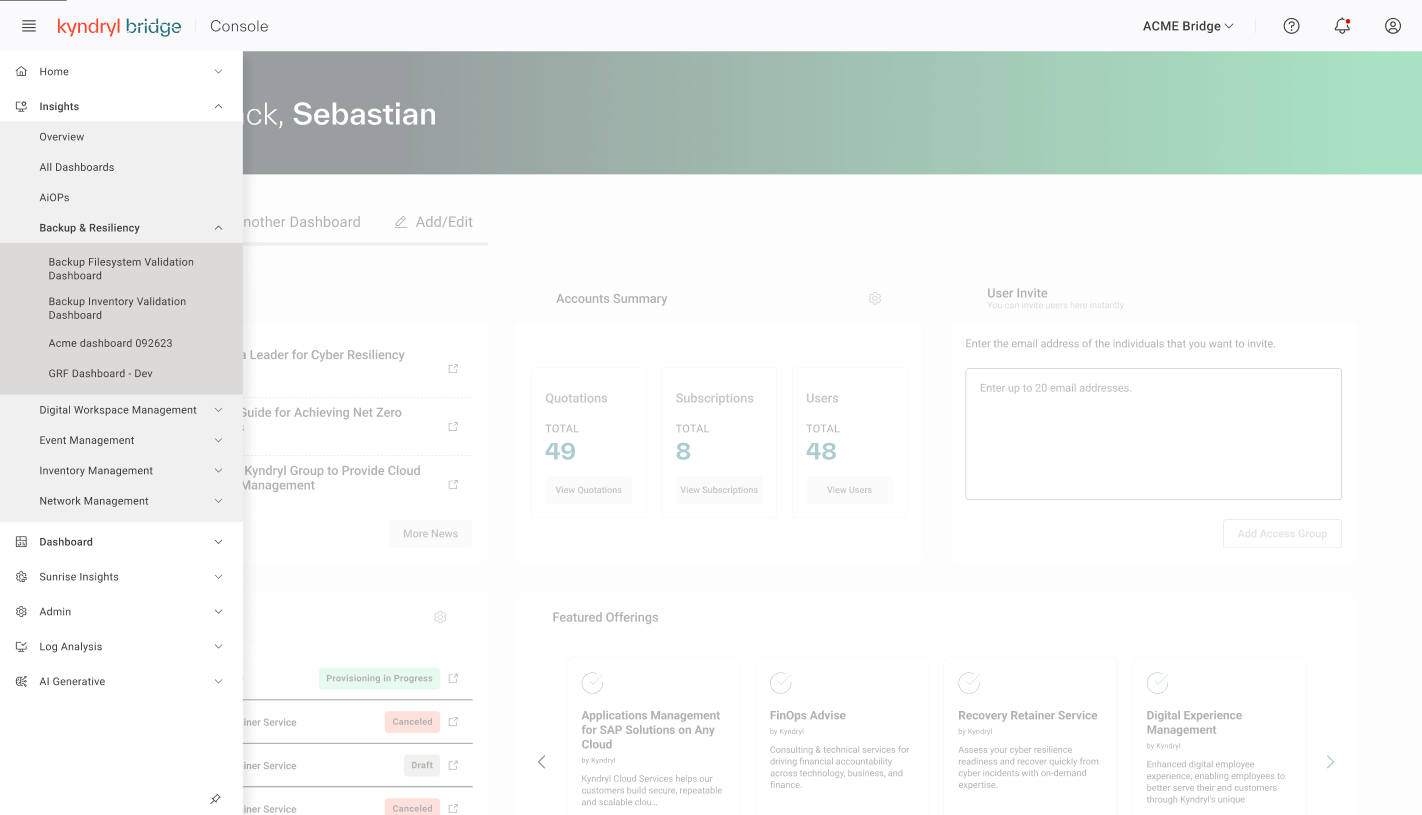Expand the Network Management submenu
This screenshot has width=1422, height=815.
click(x=121, y=501)
